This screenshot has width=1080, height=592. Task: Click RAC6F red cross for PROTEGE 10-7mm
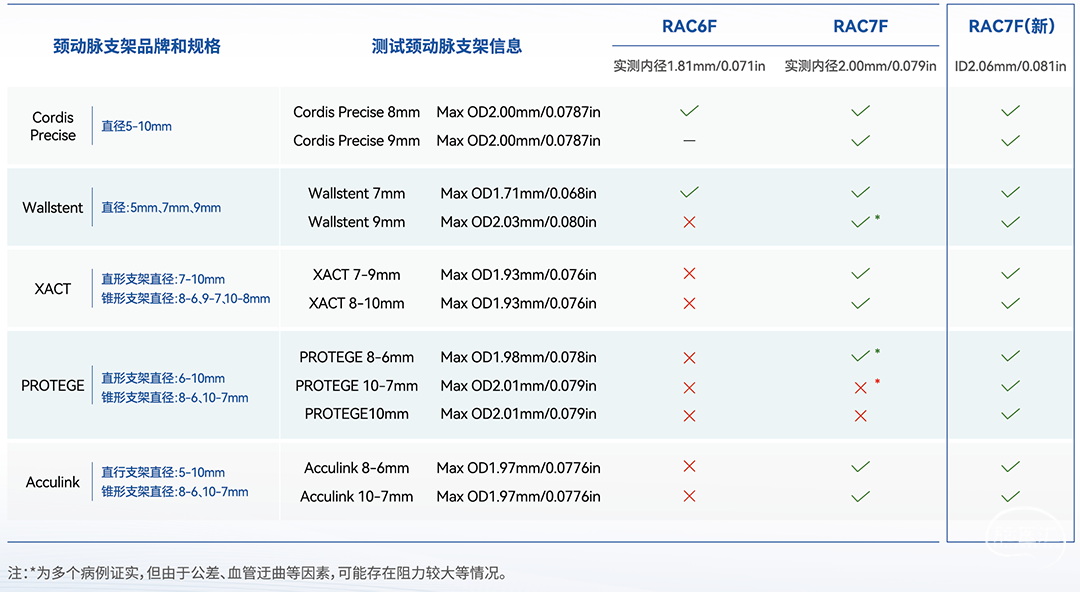point(689,388)
